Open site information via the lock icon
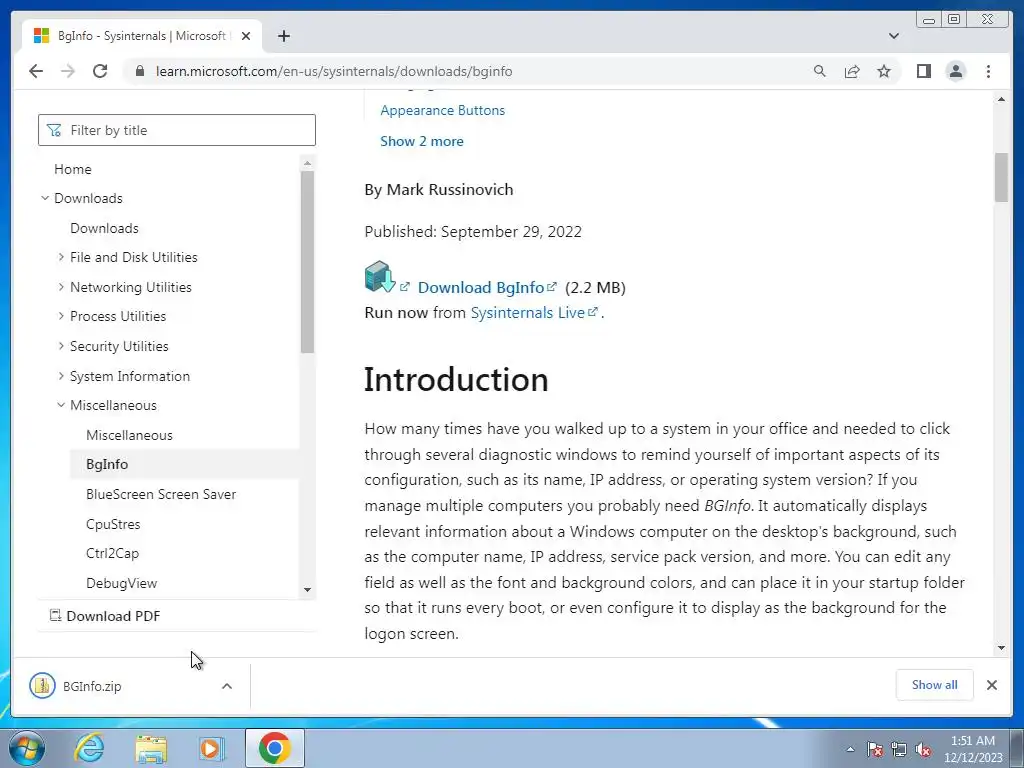 click(x=139, y=71)
